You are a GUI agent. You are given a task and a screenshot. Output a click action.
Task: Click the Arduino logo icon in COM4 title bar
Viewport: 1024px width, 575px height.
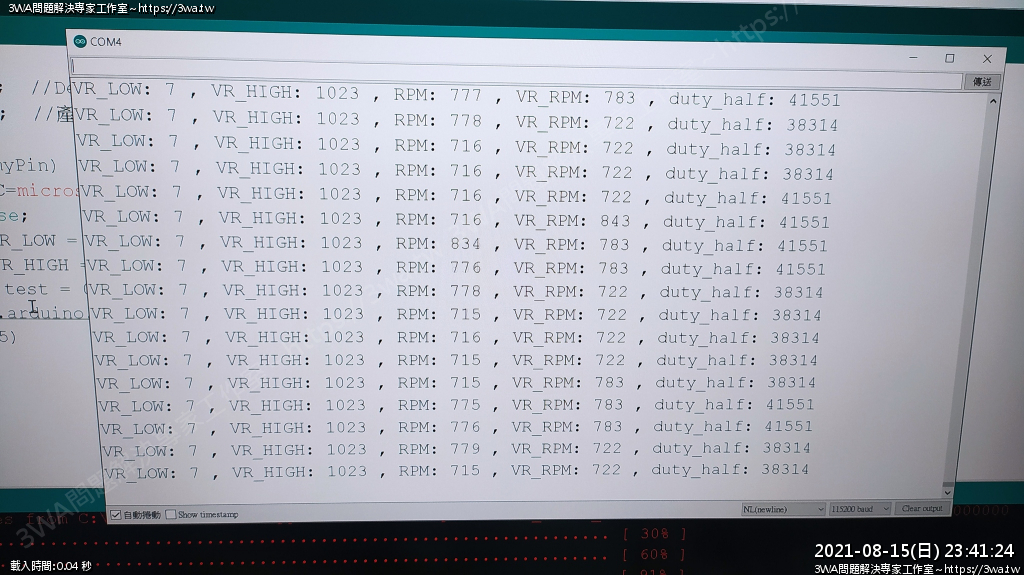pos(80,41)
